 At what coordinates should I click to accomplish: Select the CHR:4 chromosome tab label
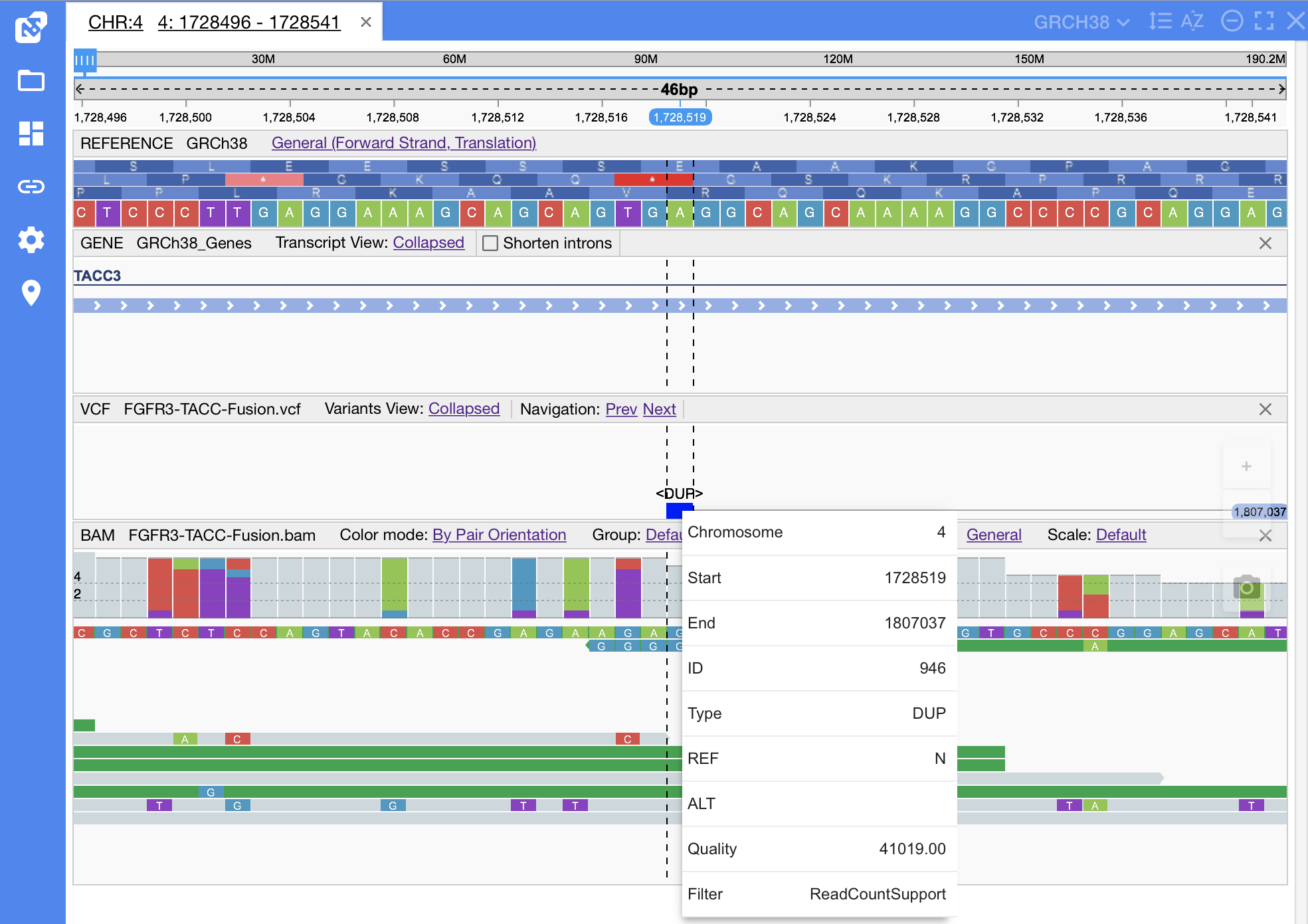(116, 22)
